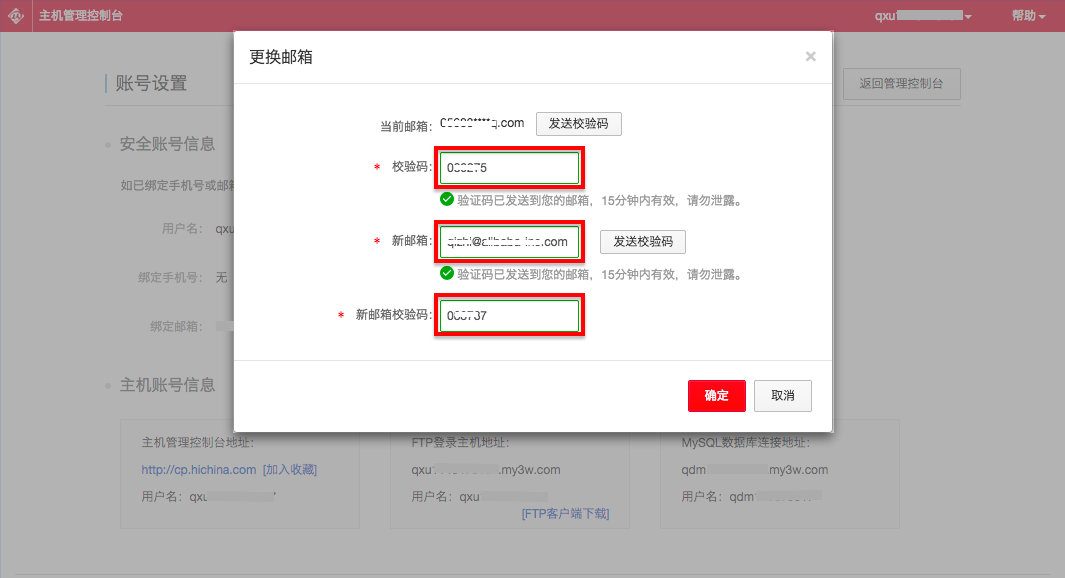Click the 主机管理控制台 title in header
The image size is (1065, 578).
pyautogui.click(x=81, y=16)
